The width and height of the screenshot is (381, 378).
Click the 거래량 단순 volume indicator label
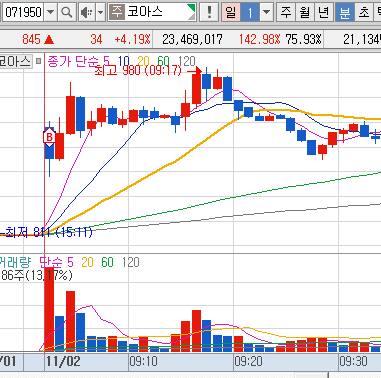[32, 262]
